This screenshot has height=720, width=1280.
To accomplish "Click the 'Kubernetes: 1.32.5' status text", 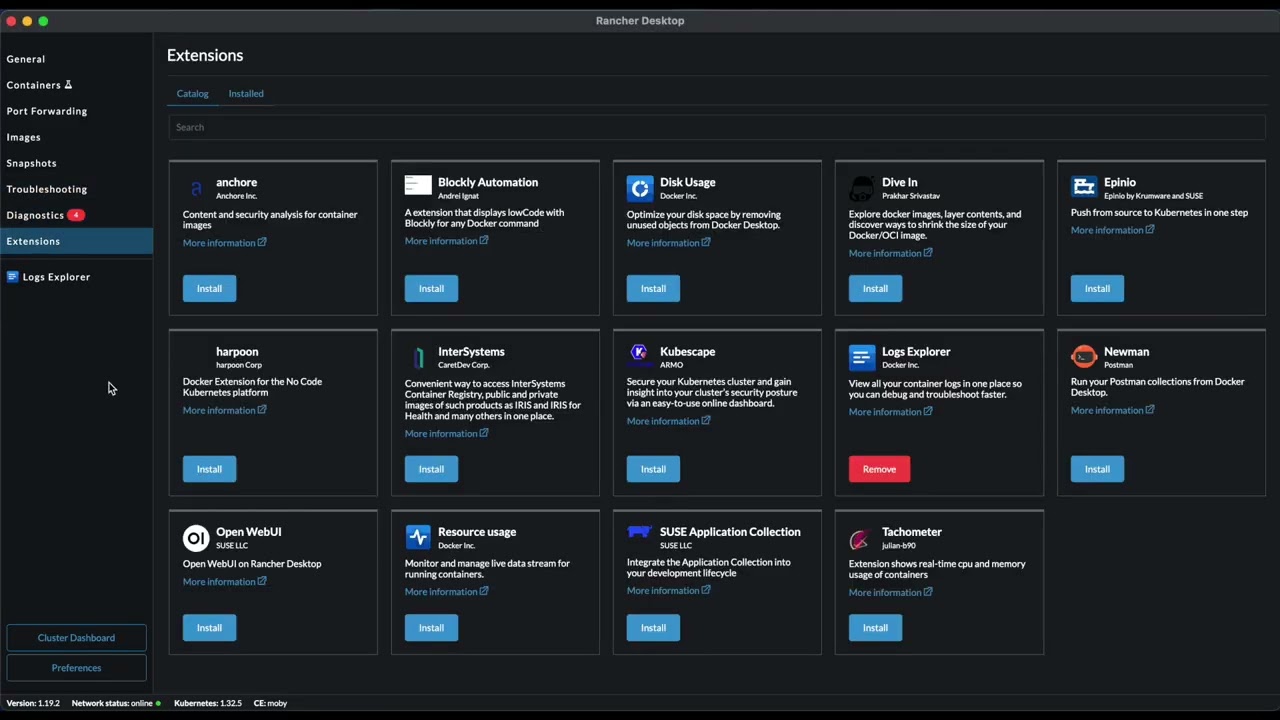I will (x=208, y=703).
